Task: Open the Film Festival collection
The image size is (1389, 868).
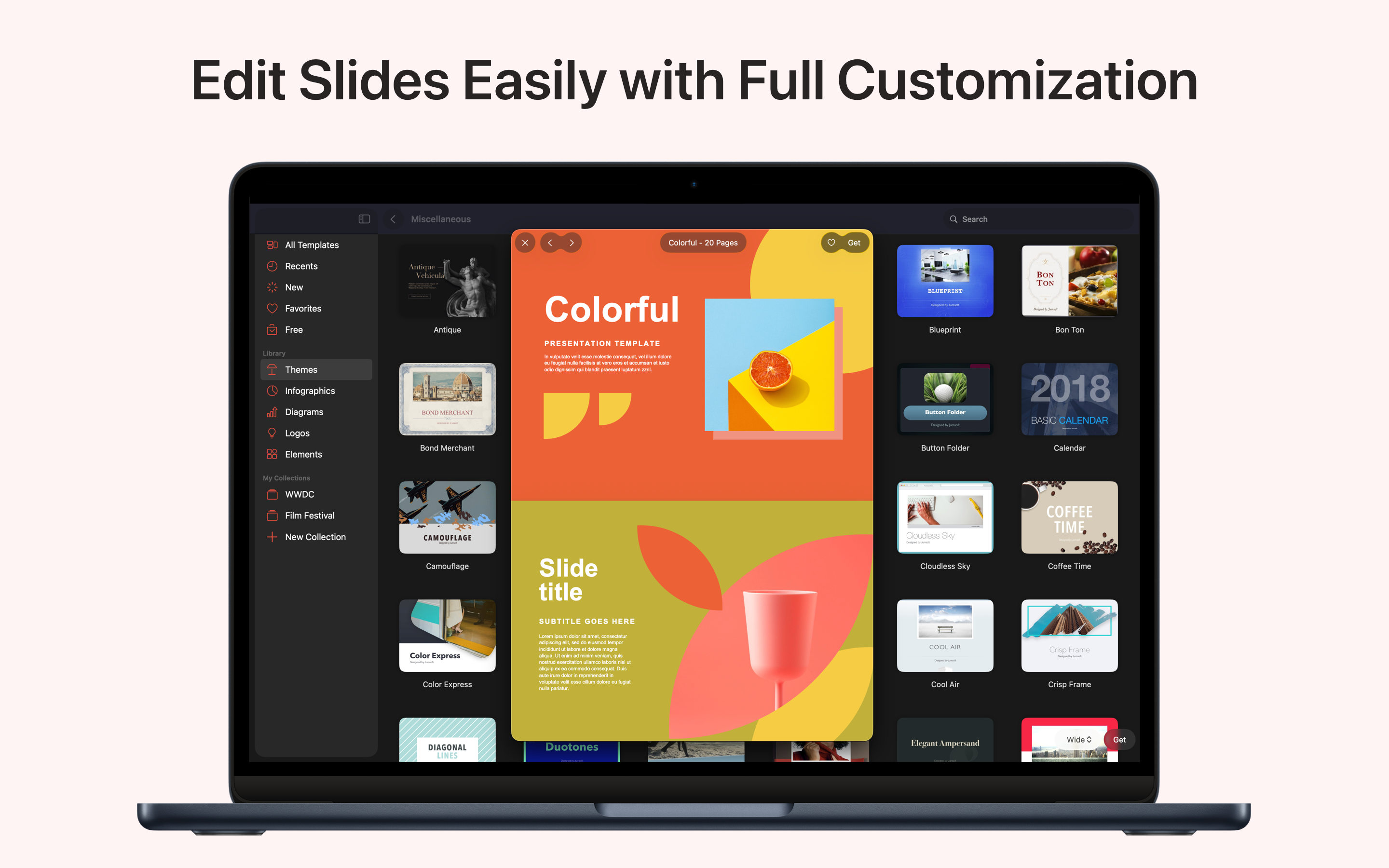Action: point(316,515)
